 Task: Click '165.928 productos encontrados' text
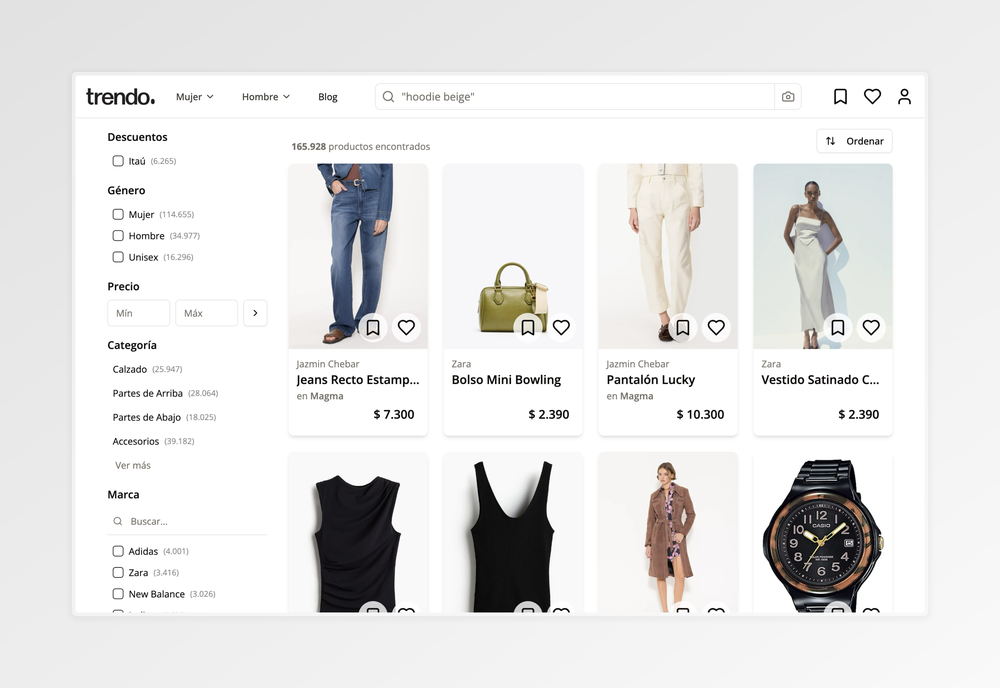pyautogui.click(x=360, y=147)
